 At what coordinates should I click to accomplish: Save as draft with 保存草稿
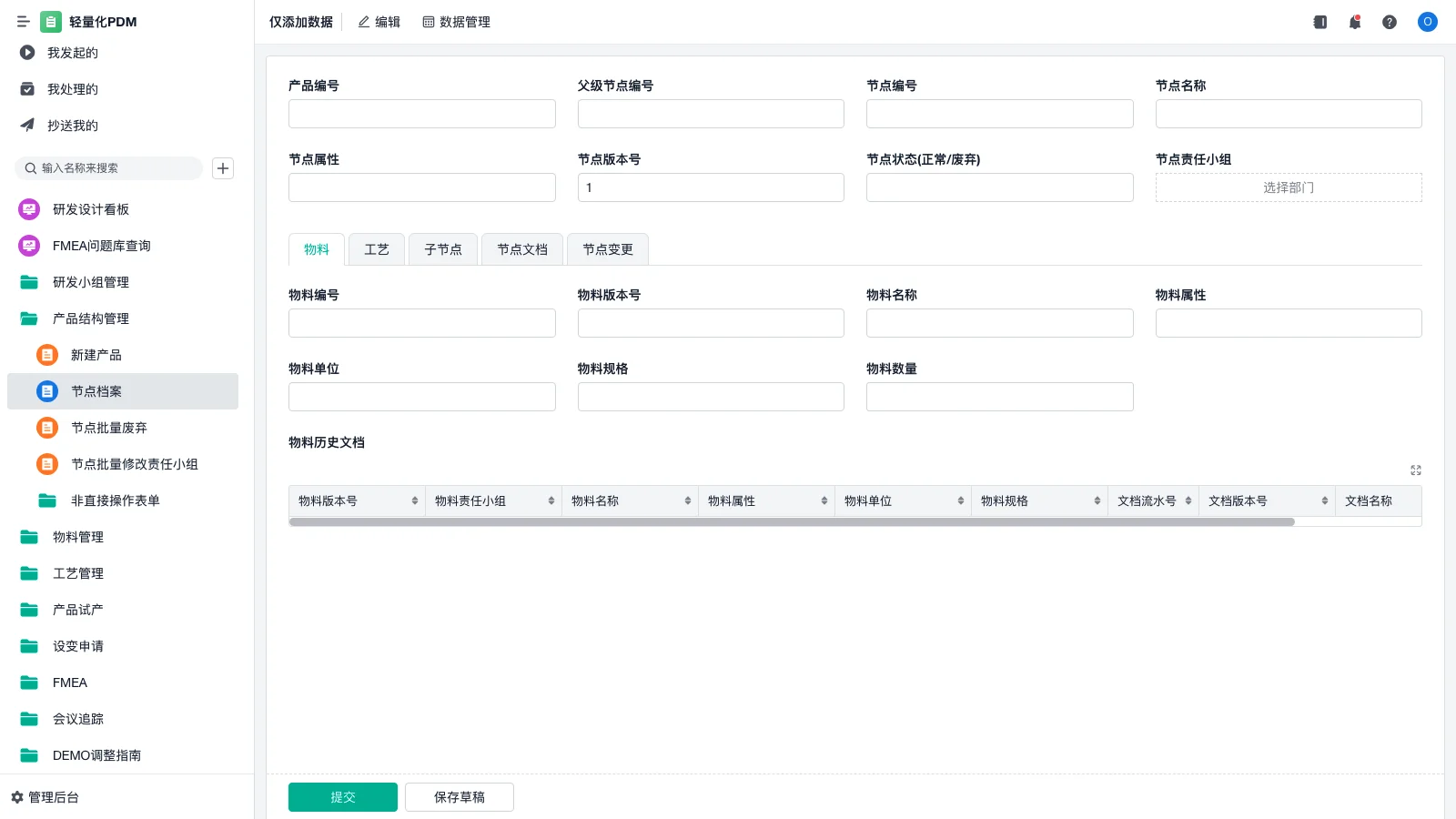pos(460,796)
